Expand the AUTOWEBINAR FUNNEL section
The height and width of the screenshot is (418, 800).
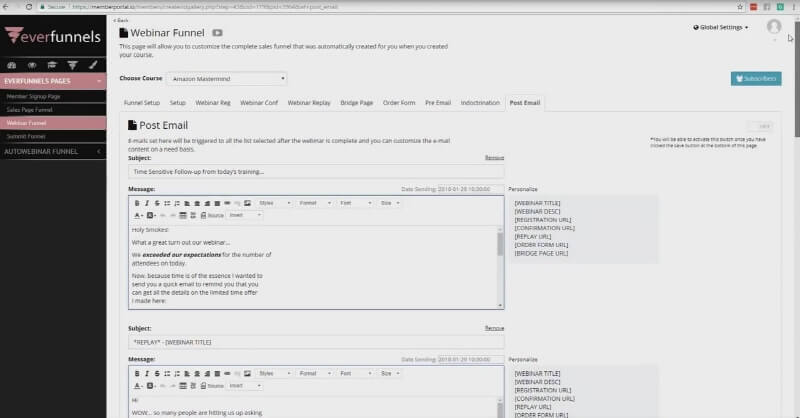[x=53, y=152]
